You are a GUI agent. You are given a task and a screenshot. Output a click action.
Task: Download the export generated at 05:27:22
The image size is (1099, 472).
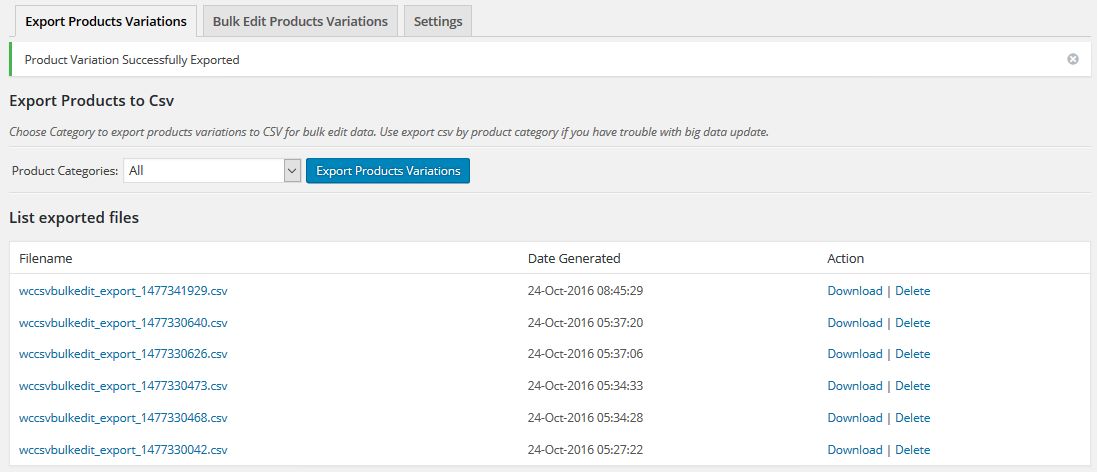(854, 450)
